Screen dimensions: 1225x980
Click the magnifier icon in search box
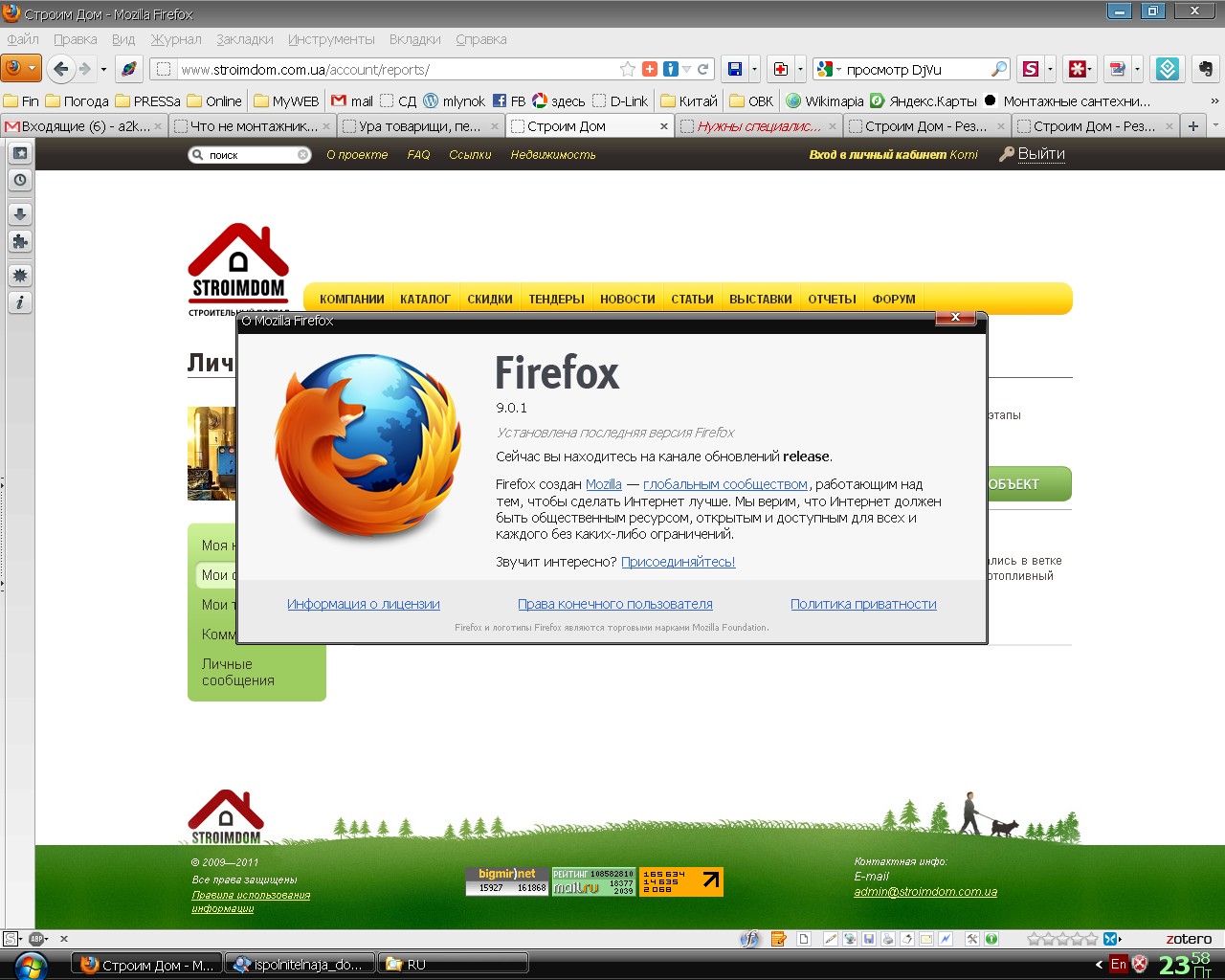(x=998, y=69)
